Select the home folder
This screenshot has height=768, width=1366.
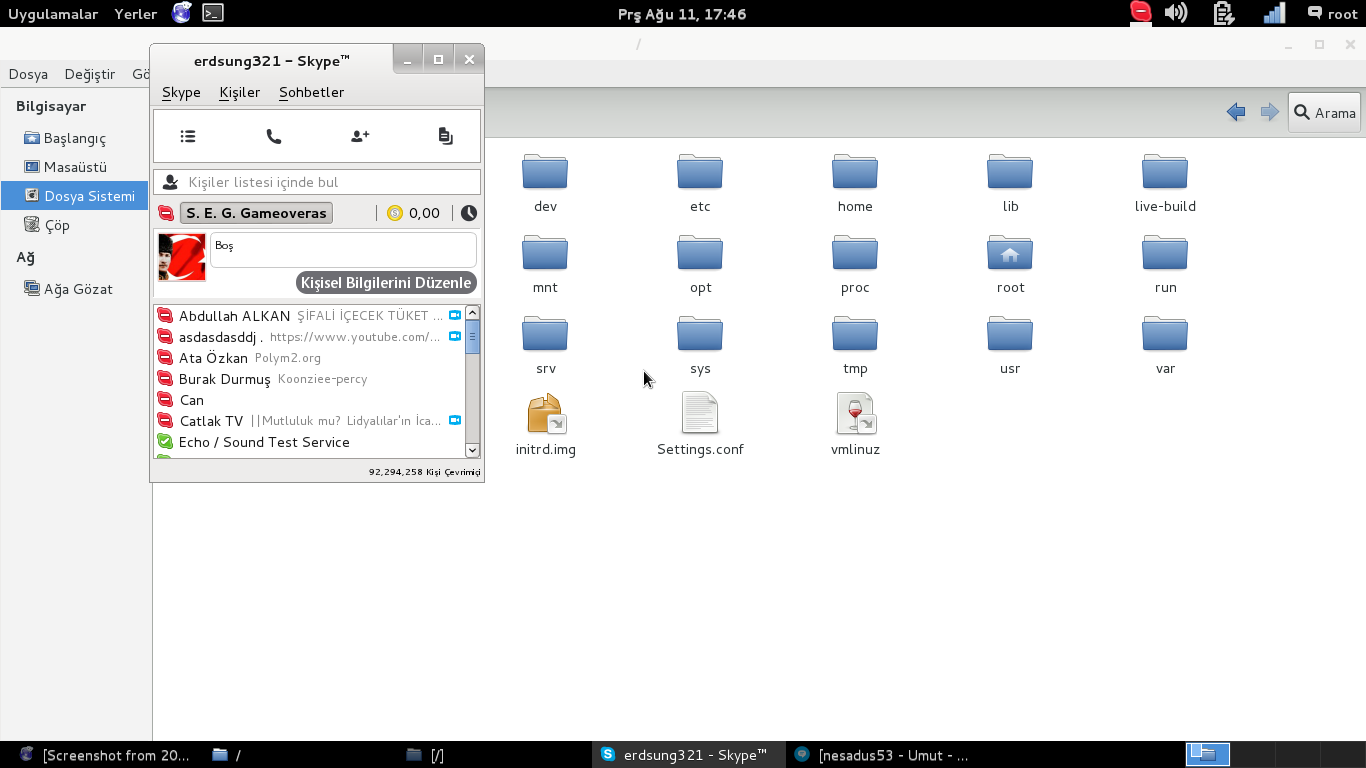point(855,184)
